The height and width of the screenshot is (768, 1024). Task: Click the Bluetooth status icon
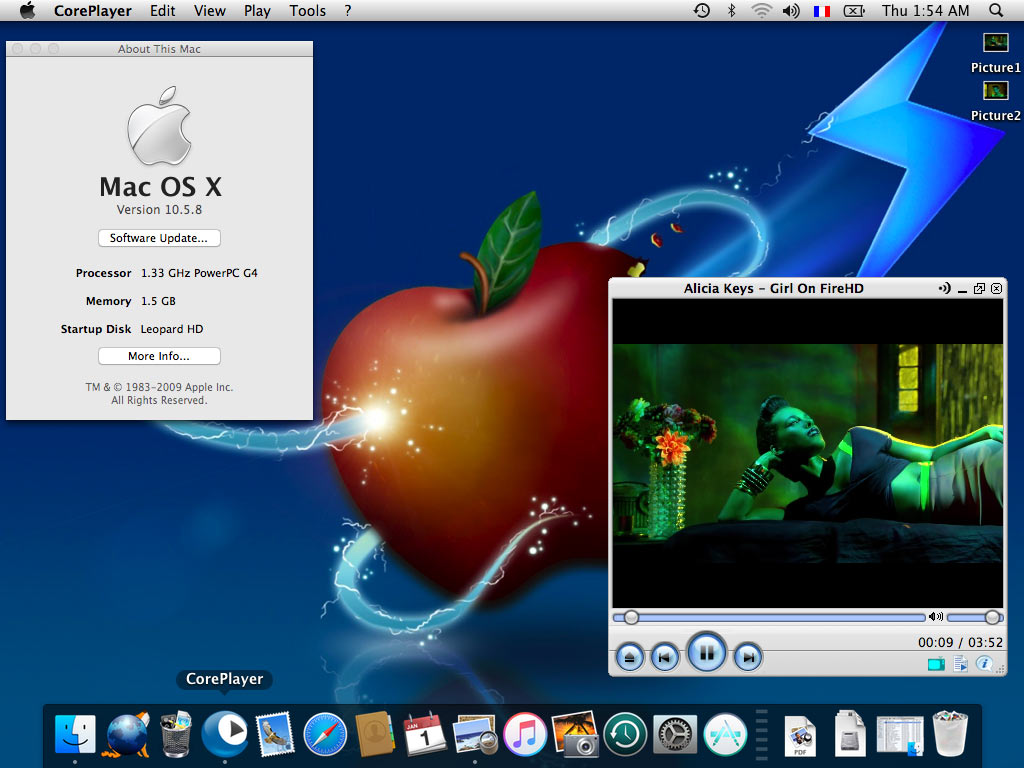pyautogui.click(x=731, y=10)
